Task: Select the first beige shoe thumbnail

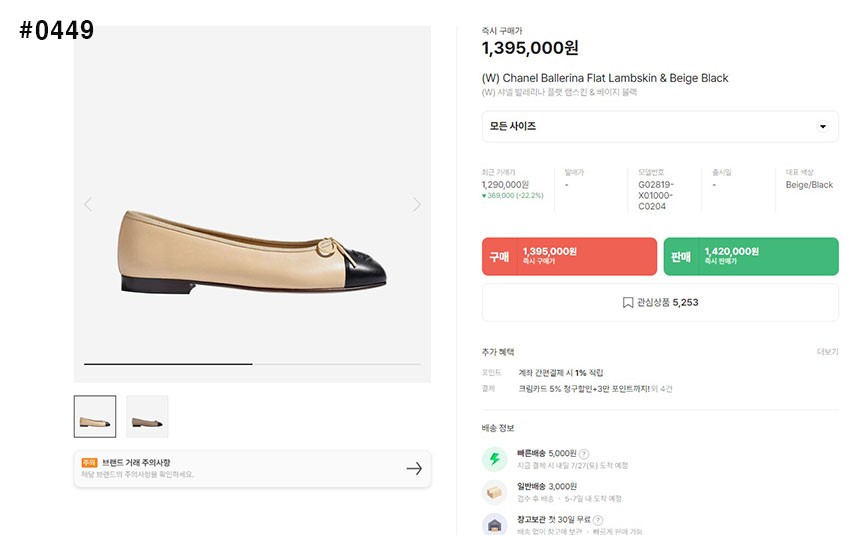Action: [95, 416]
